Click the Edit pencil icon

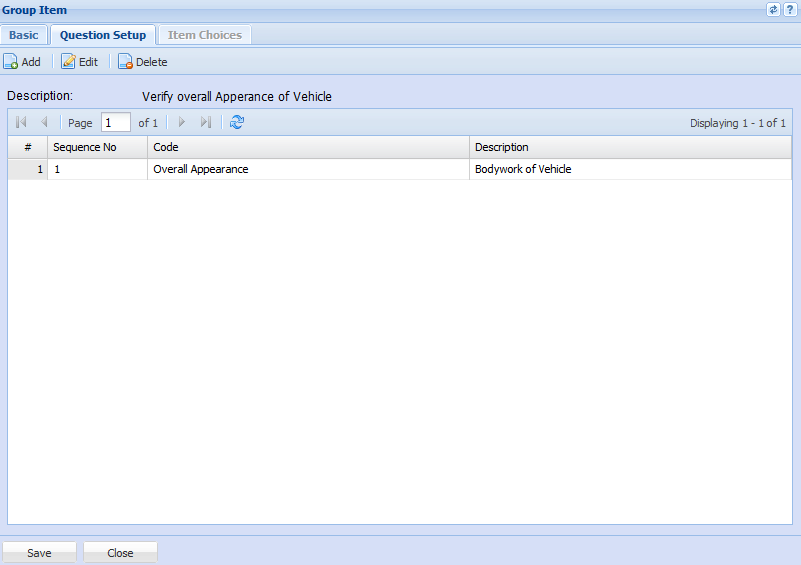click(x=69, y=62)
